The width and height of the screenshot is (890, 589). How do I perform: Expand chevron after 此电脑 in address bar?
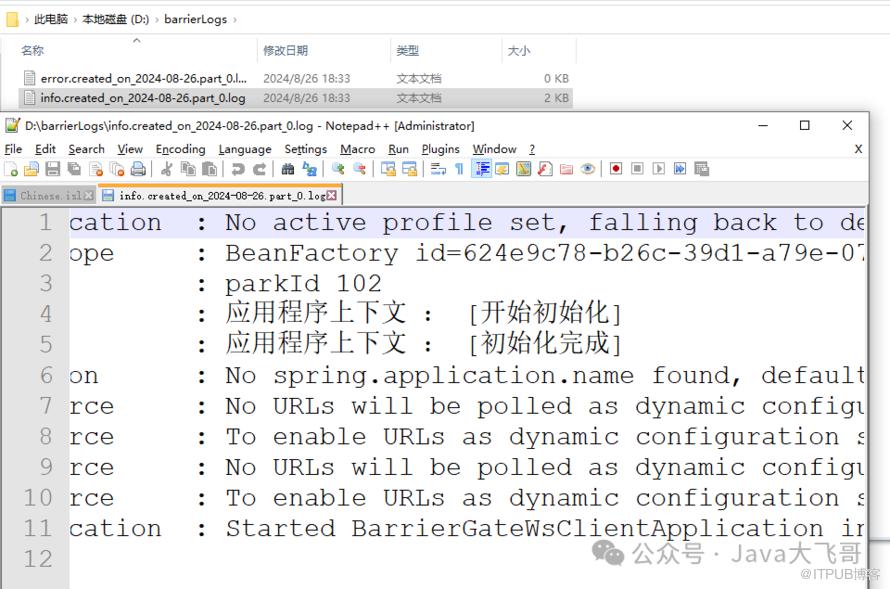tap(75, 19)
